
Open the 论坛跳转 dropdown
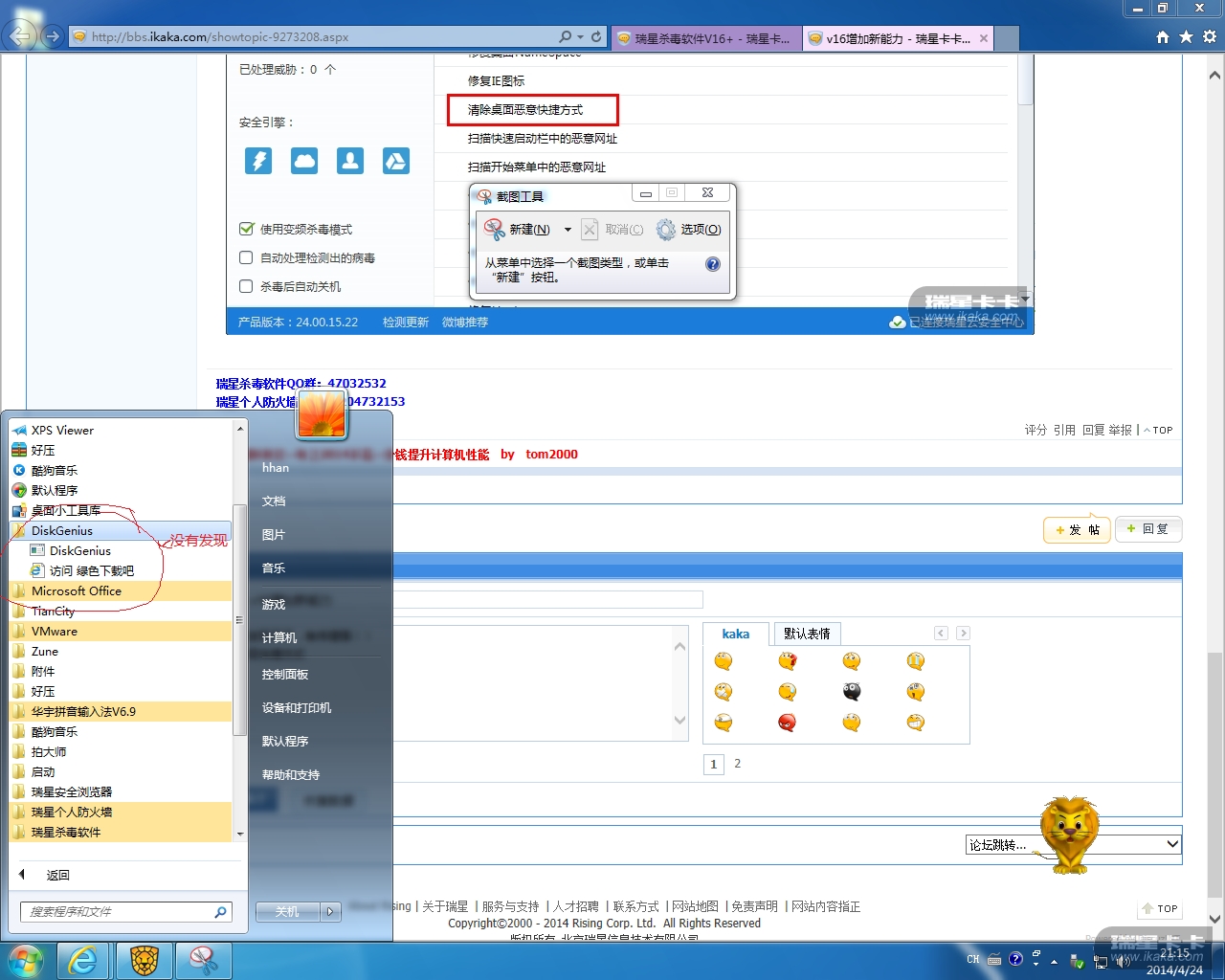coord(1074,844)
